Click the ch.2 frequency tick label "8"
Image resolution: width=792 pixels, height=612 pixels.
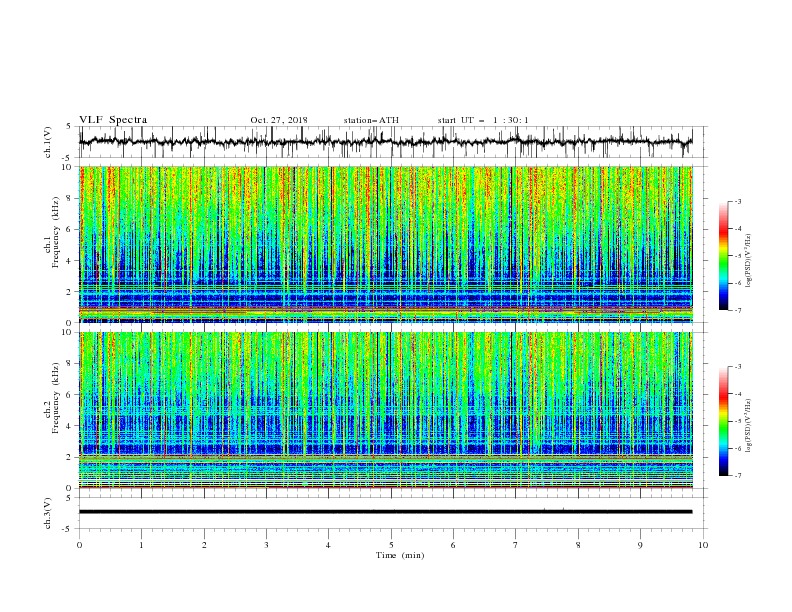click(x=71, y=364)
